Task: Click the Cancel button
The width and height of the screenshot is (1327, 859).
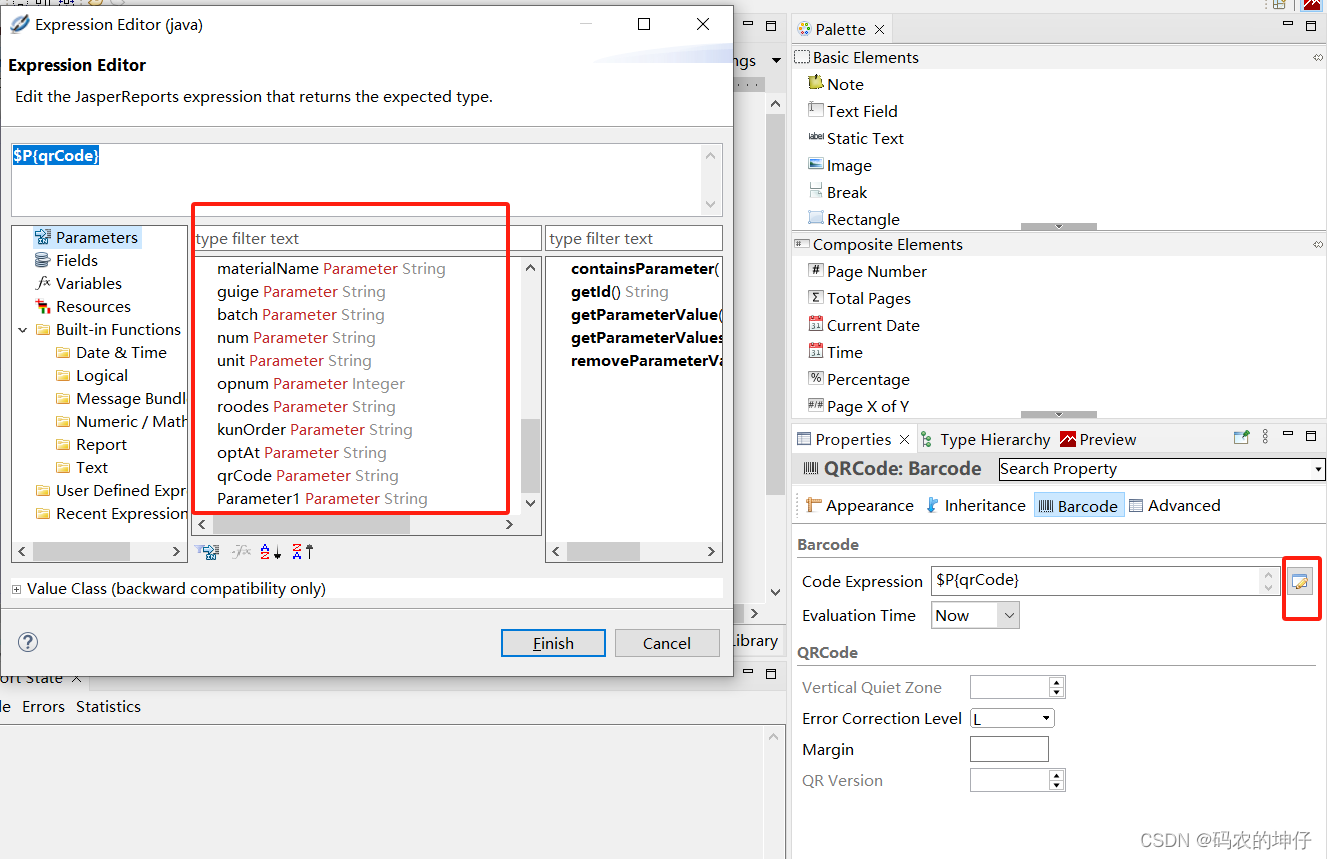Action: (x=667, y=642)
